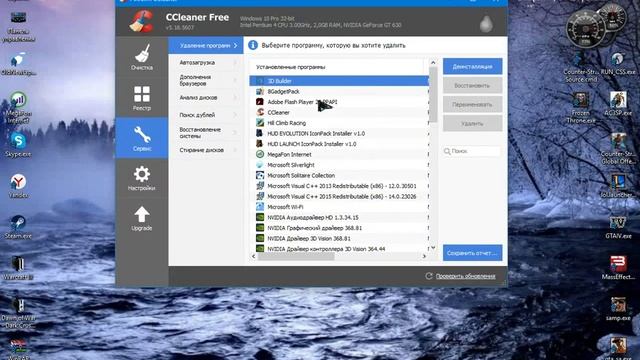Image resolution: width=640 pixels, height=360 pixels.
Task: Select CCleaner in program list
Action: tap(339, 112)
